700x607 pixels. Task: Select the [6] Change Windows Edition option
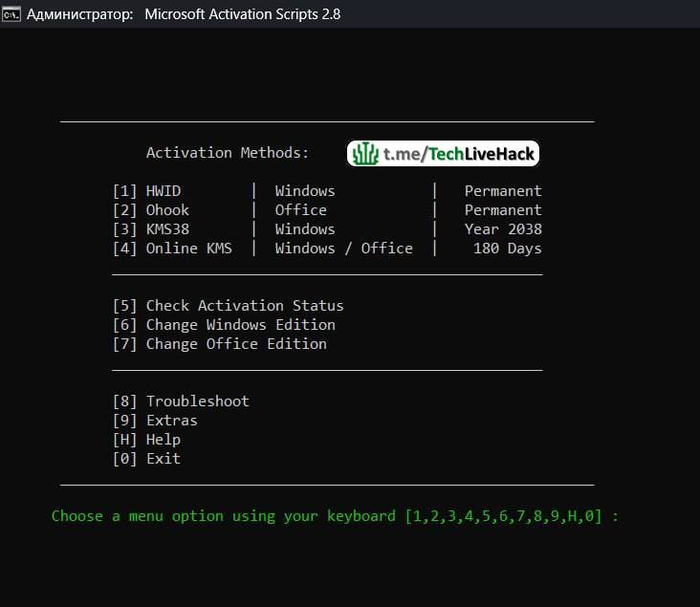[224, 325]
